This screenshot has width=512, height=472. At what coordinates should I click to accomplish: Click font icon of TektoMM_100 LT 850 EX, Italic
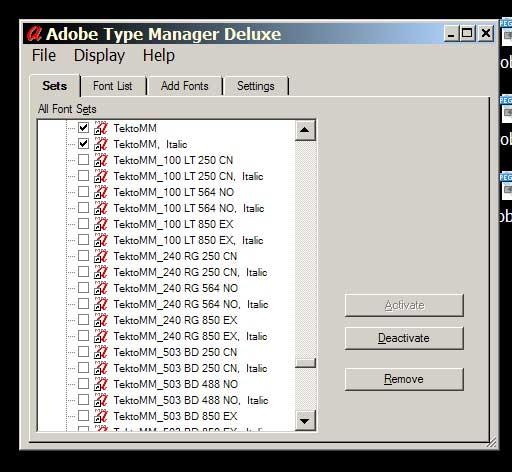pyautogui.click(x=101, y=240)
